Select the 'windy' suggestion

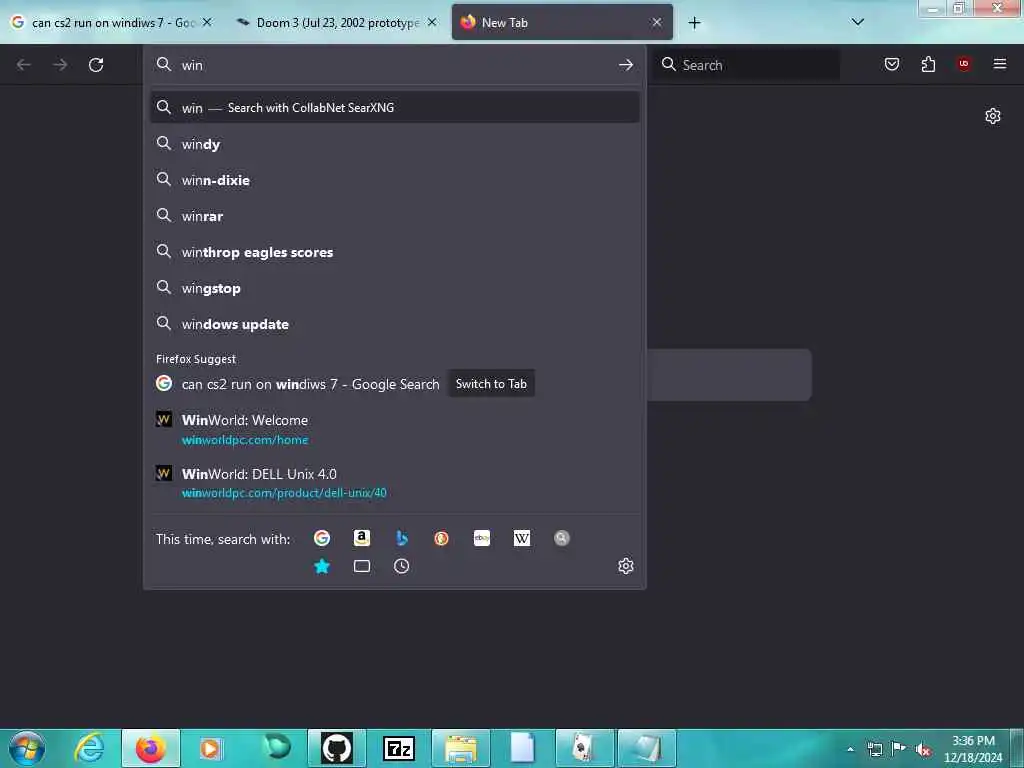click(394, 144)
